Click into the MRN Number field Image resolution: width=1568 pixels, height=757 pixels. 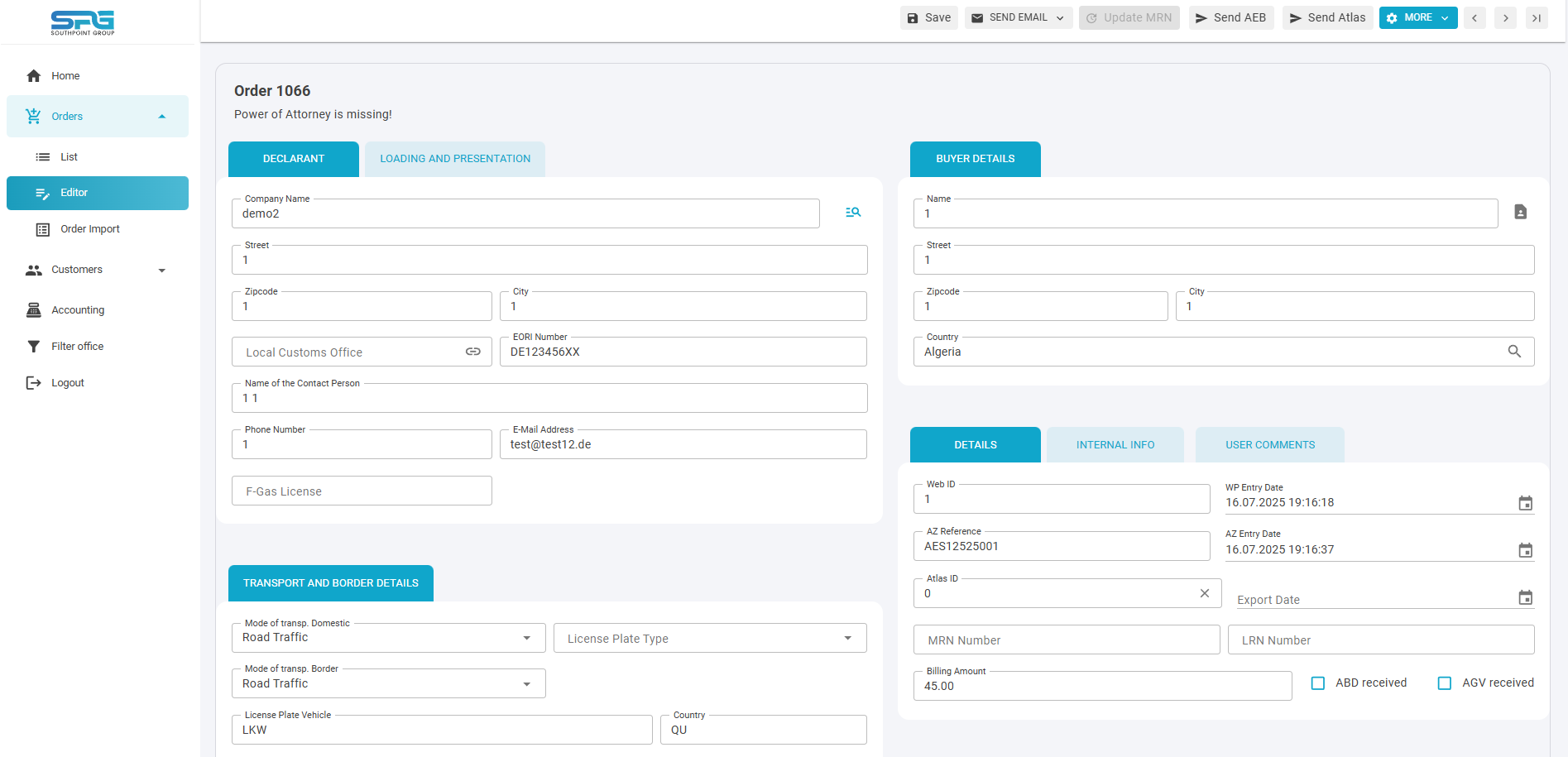1066,640
